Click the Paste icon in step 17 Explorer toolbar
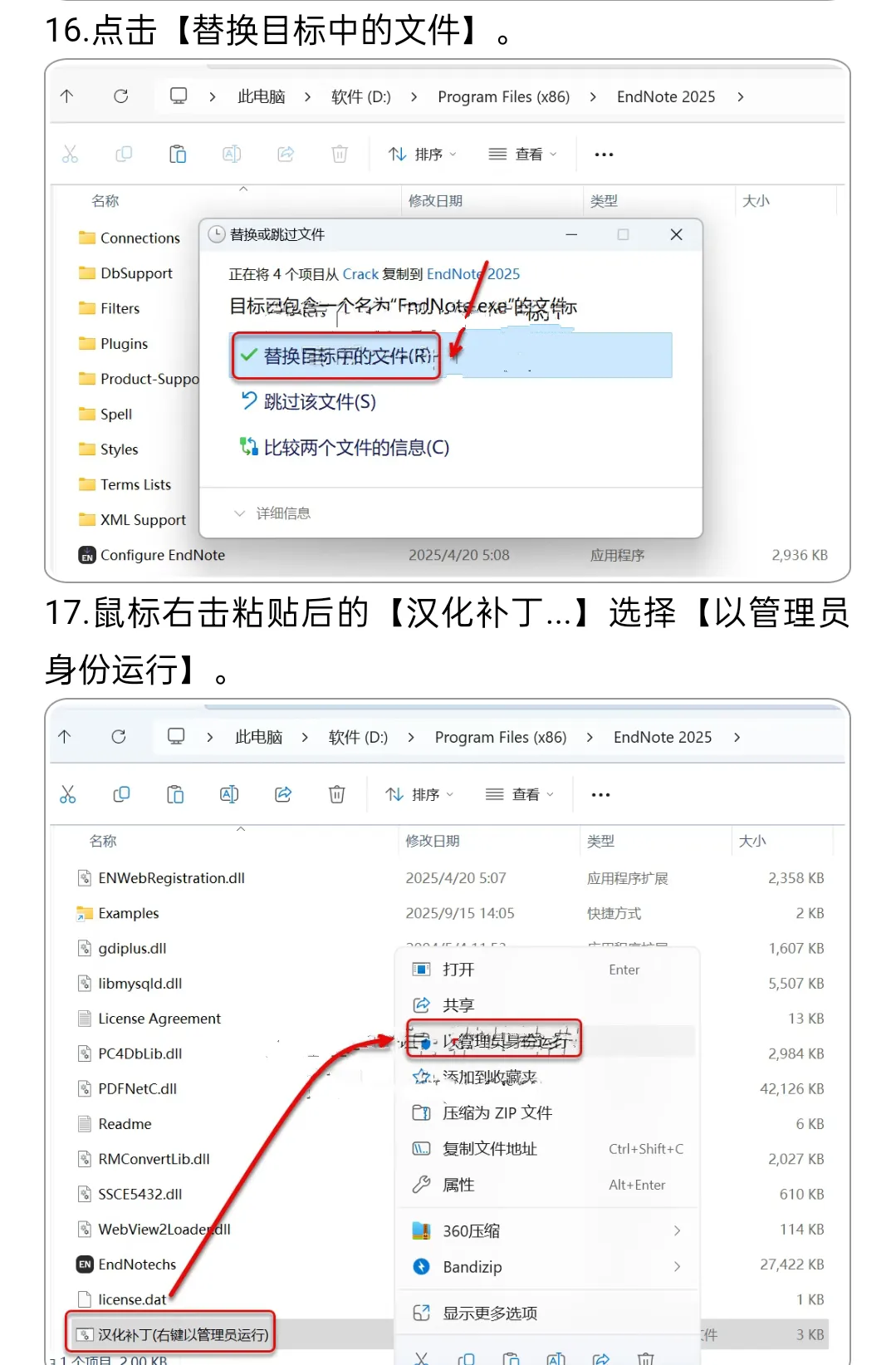Image resolution: width=896 pixels, height=1365 pixels. point(175,795)
